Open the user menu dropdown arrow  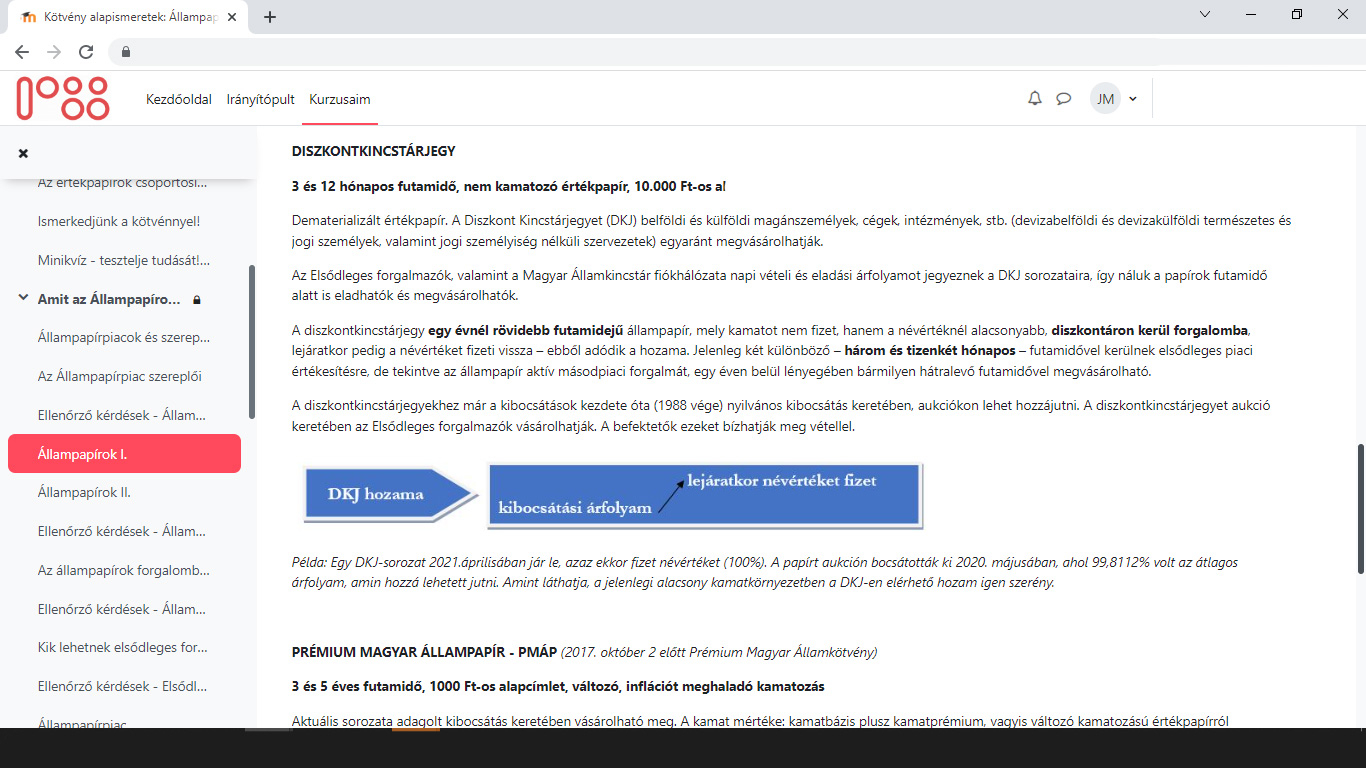pos(1133,99)
